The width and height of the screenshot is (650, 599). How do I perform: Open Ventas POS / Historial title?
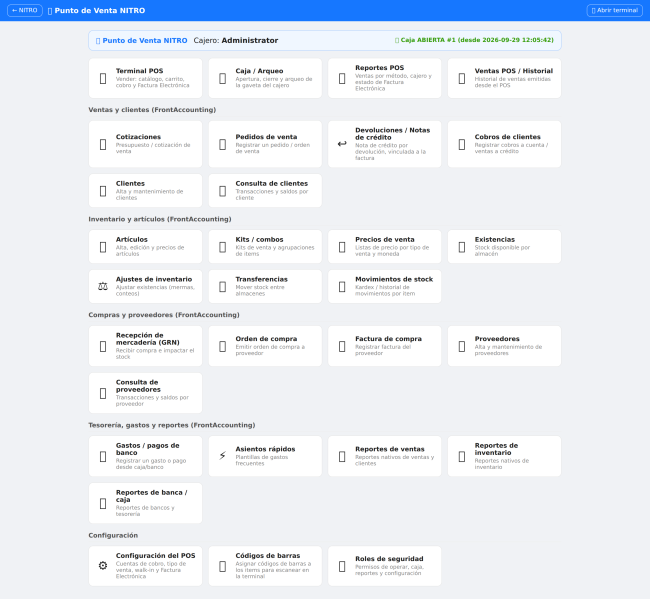click(x=514, y=71)
